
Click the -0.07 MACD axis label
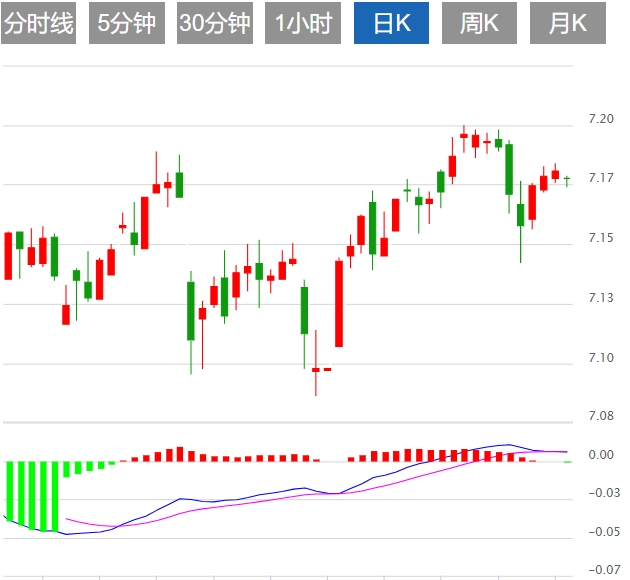[603, 570]
